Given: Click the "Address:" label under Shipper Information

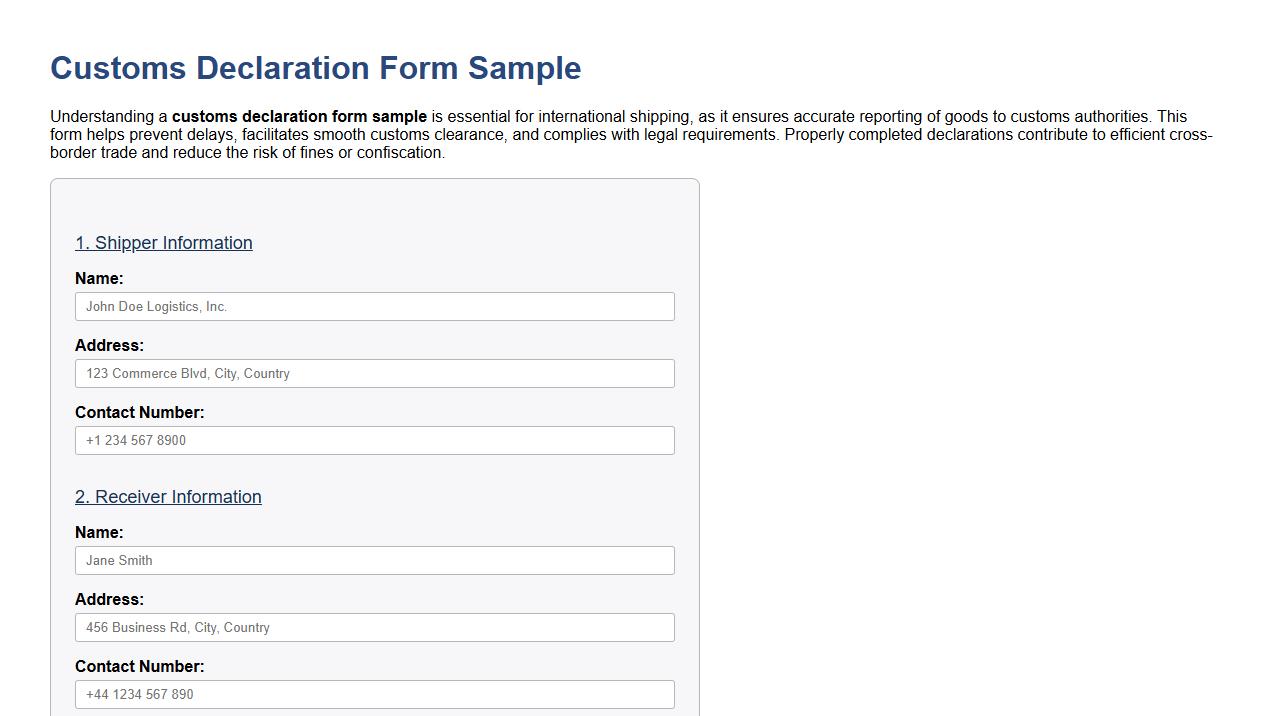Looking at the screenshot, I should [x=110, y=345].
